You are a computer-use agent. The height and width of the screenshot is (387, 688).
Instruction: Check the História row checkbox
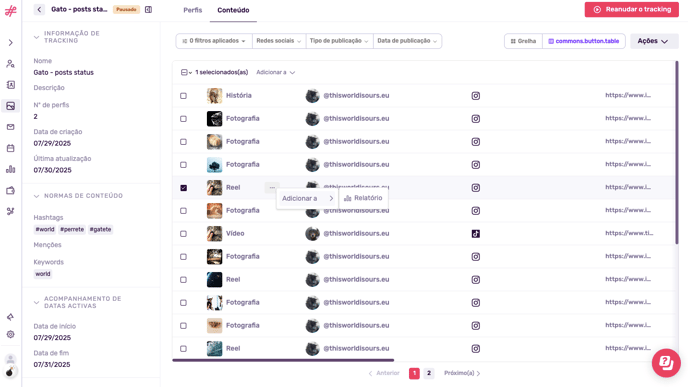click(x=183, y=96)
